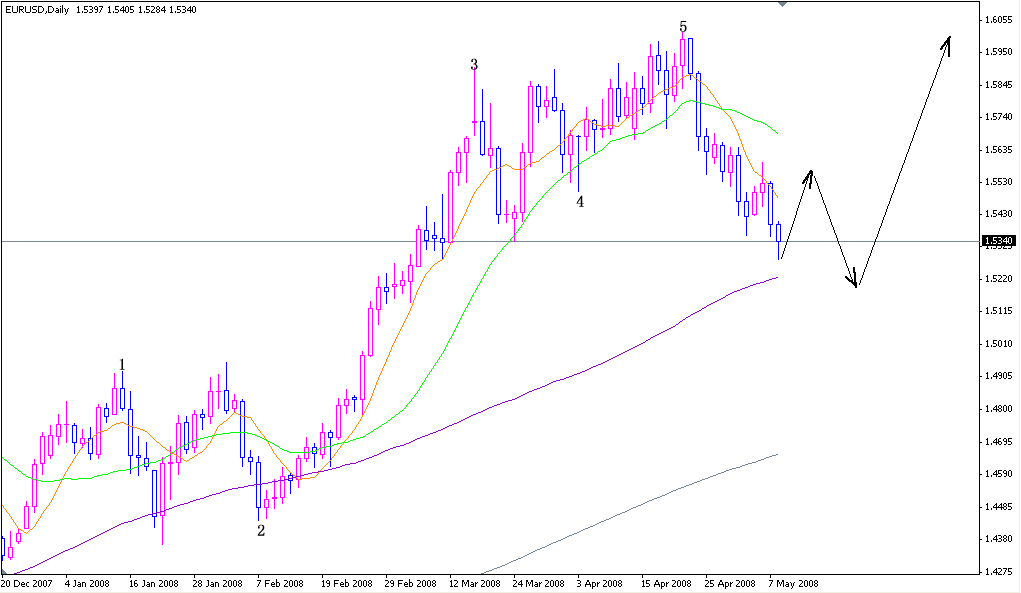The width and height of the screenshot is (1021, 593).
Task: Click the 1.5845 price axis label
Action: point(999,85)
